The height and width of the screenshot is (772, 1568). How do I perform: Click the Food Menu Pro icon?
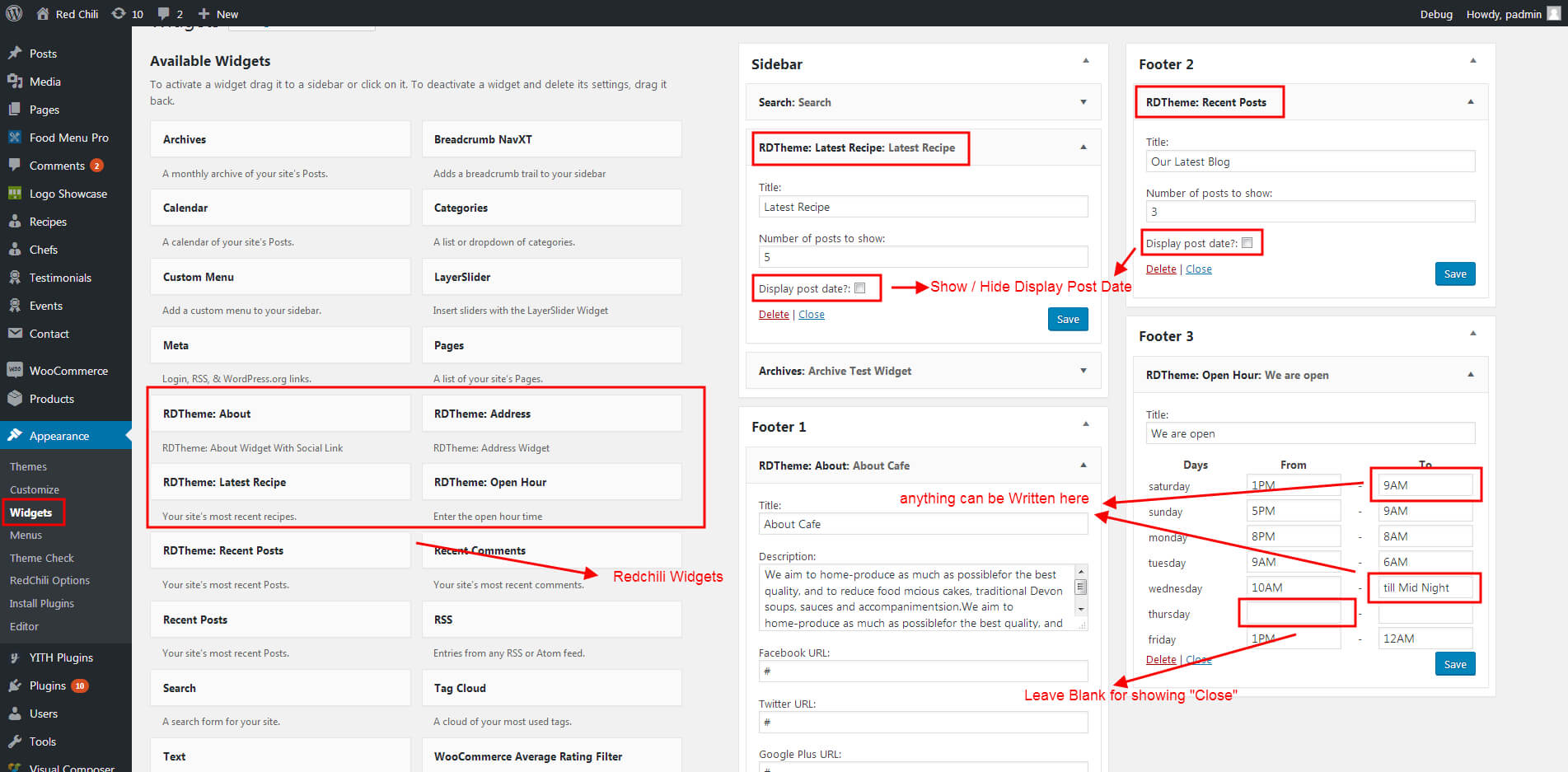pos(15,138)
